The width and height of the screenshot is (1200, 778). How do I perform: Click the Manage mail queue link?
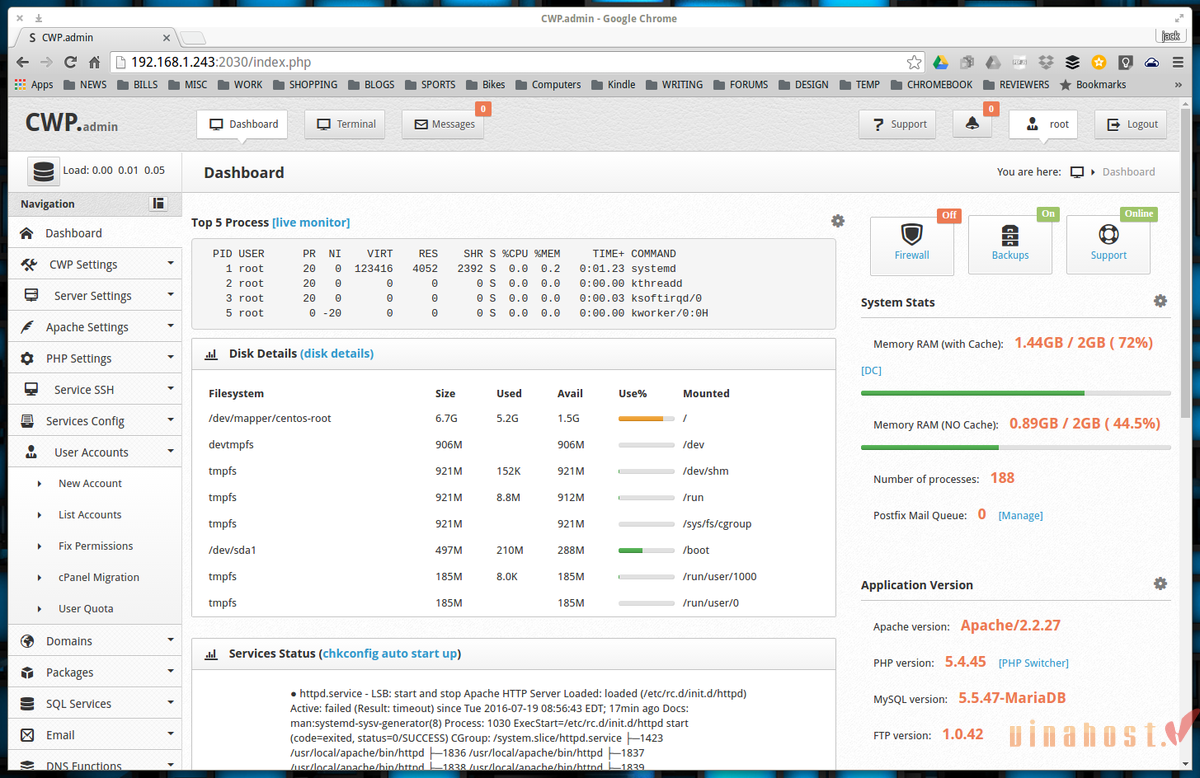[1021, 516]
